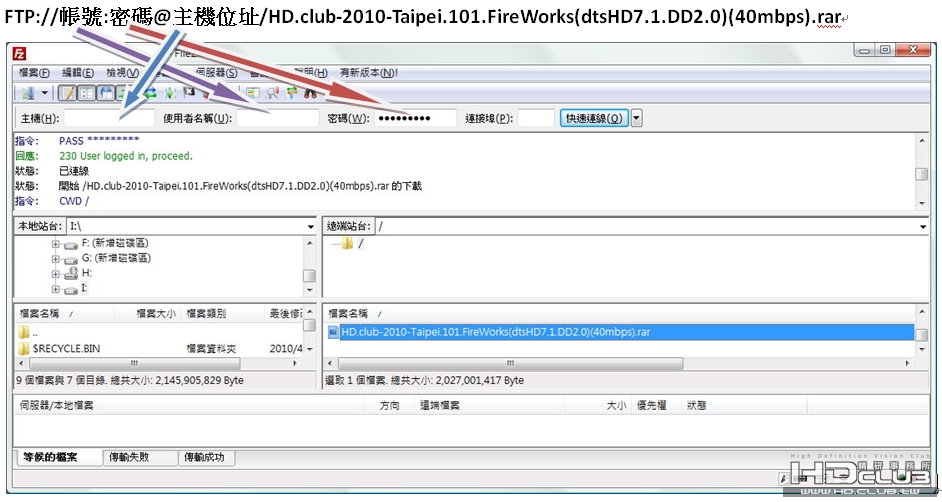Open the Site Manager dropdown arrow
Viewport: 942px width, 502px height.
coord(44,93)
